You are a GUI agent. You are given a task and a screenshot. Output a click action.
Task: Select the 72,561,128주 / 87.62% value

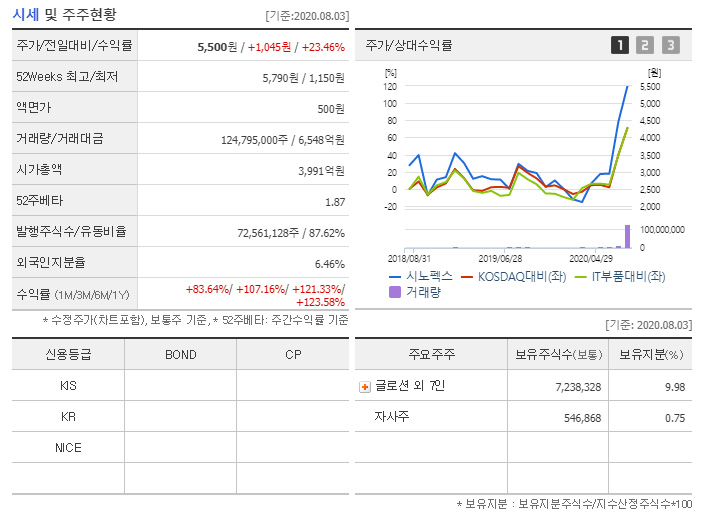(x=291, y=233)
